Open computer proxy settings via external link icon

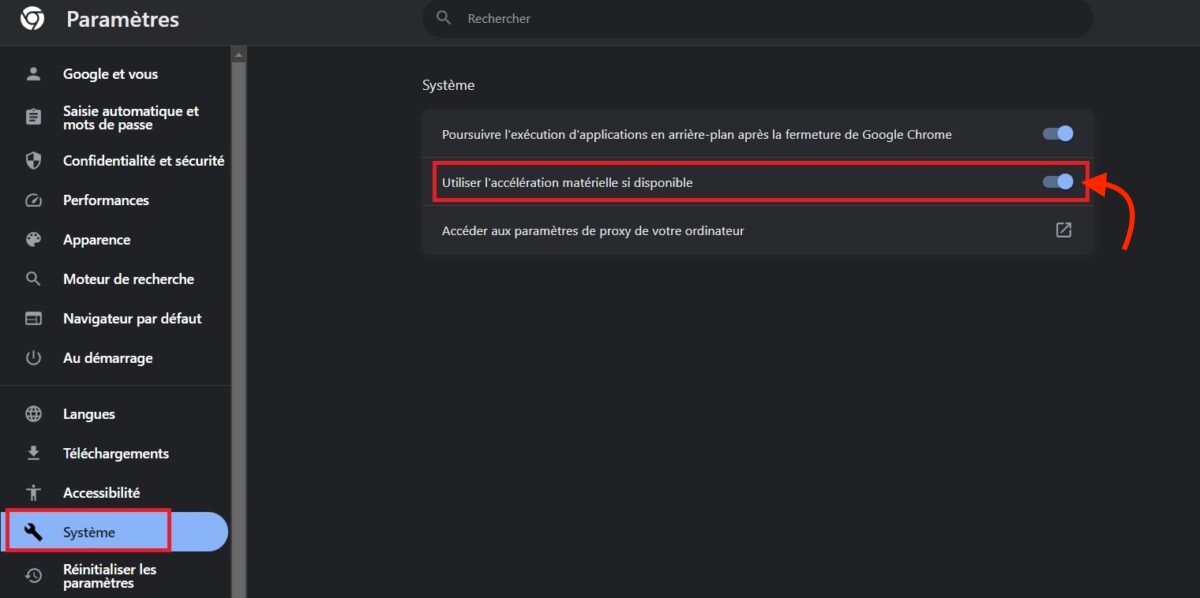point(1063,229)
